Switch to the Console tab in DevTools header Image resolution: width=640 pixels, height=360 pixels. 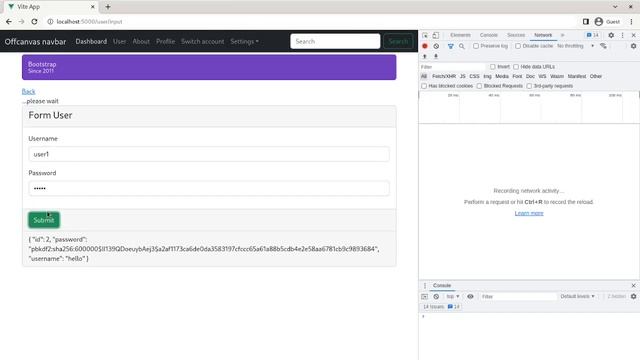489,35
